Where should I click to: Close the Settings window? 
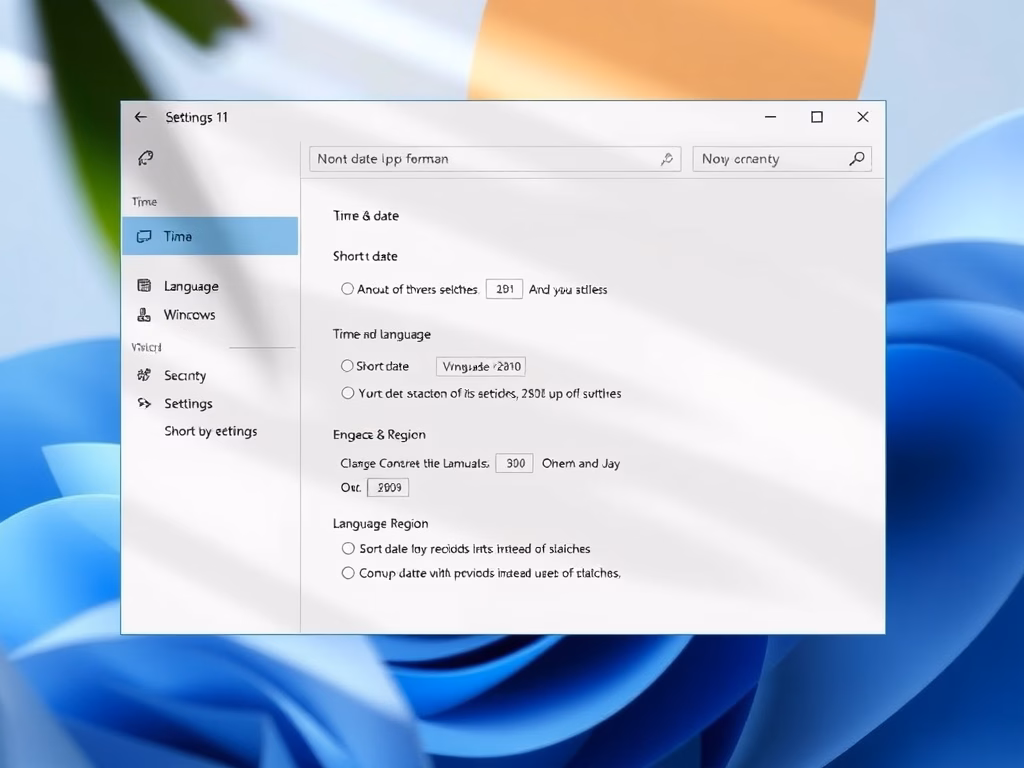coord(863,117)
